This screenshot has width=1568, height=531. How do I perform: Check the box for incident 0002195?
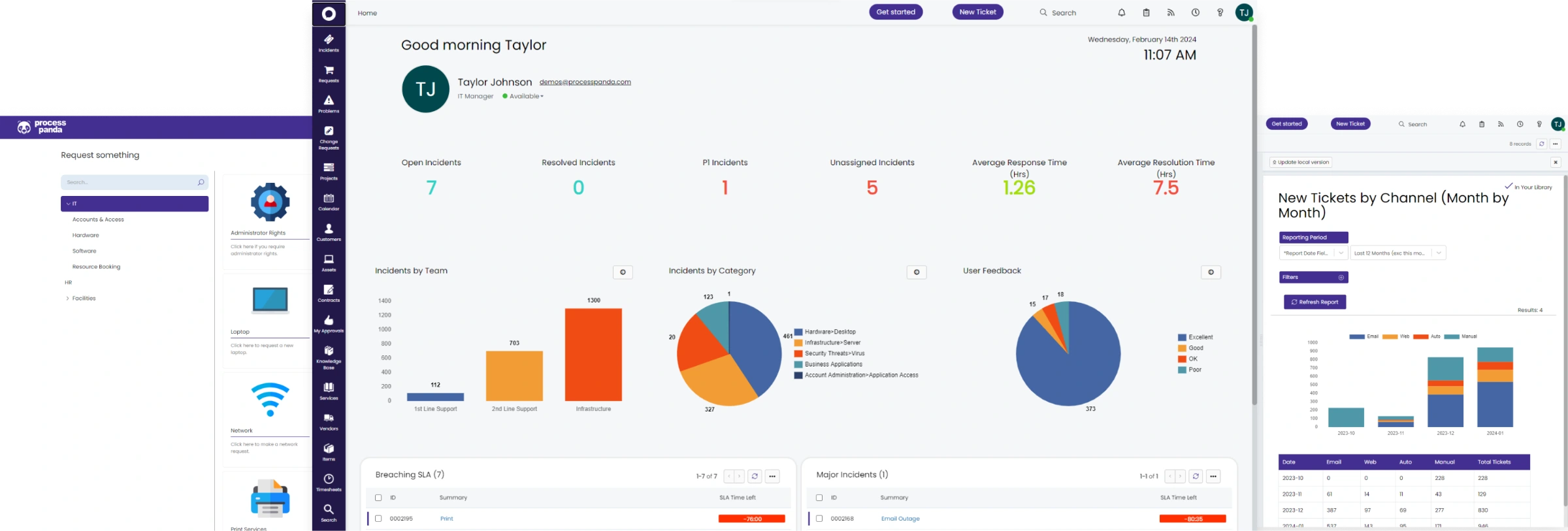[x=378, y=519]
